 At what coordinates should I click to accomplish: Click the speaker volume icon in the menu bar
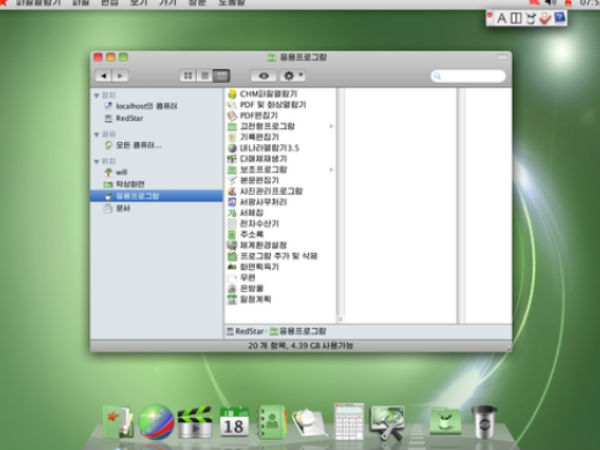coord(551,3)
